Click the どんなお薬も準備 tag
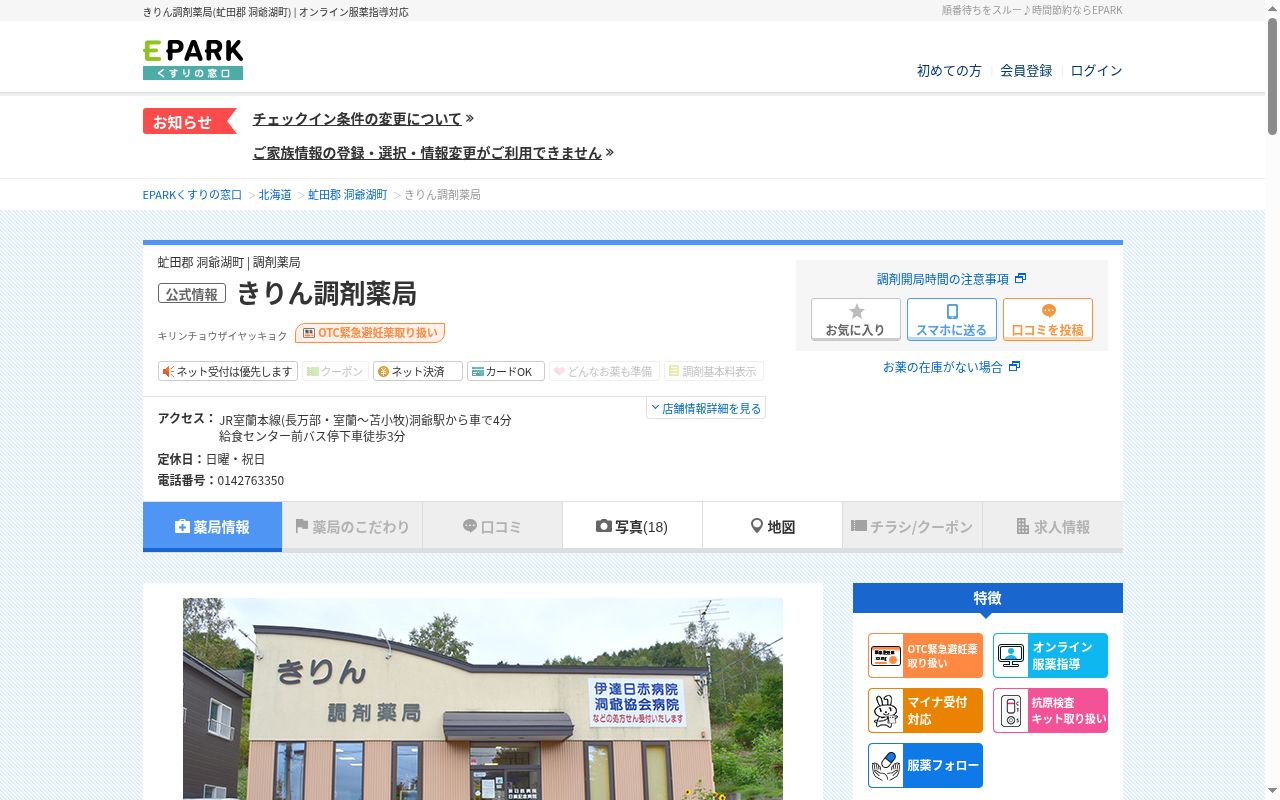Image resolution: width=1280 pixels, height=800 pixels. click(x=605, y=372)
